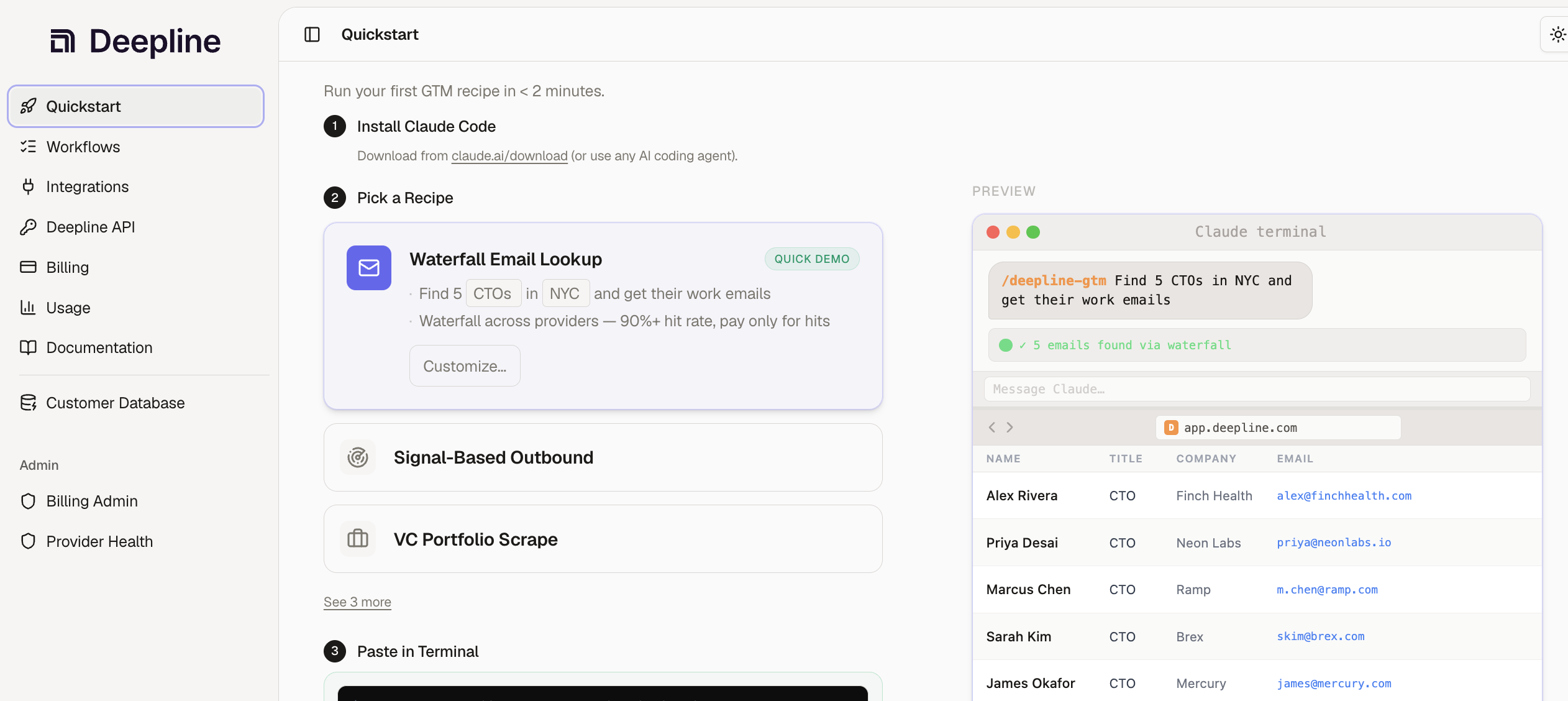The width and height of the screenshot is (1568, 701).
Task: Click alex@finchhealth.com email
Action: (1344, 496)
